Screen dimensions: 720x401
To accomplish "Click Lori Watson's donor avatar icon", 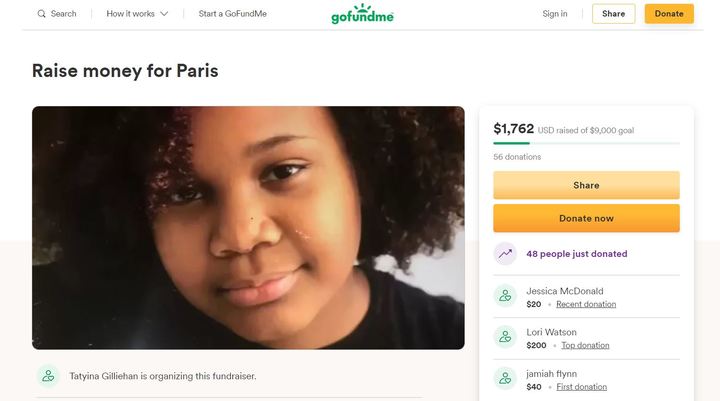I will (x=505, y=338).
